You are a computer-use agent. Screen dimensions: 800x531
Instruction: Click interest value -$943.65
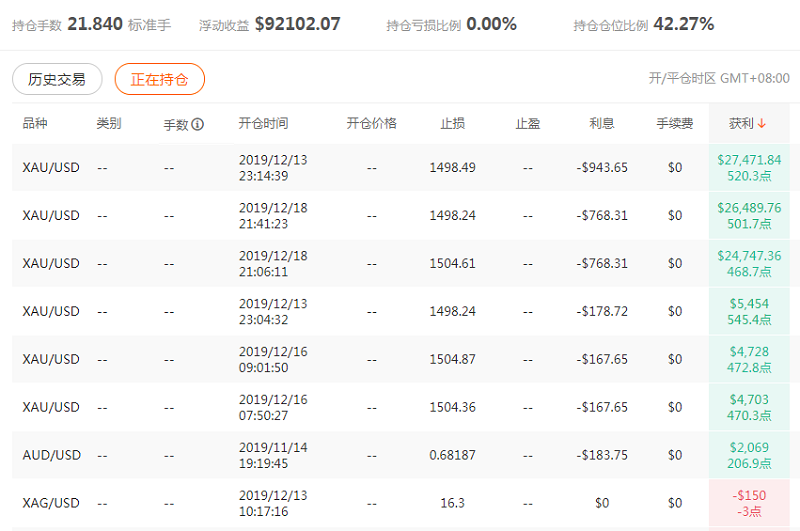click(602, 168)
